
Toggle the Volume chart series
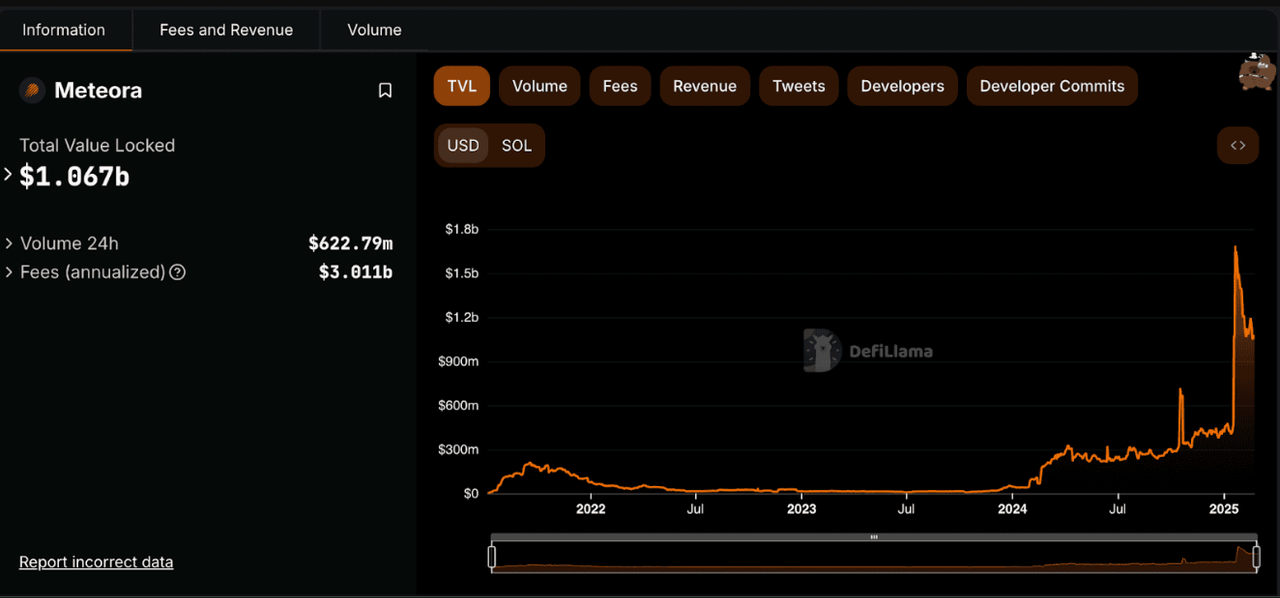(540, 86)
